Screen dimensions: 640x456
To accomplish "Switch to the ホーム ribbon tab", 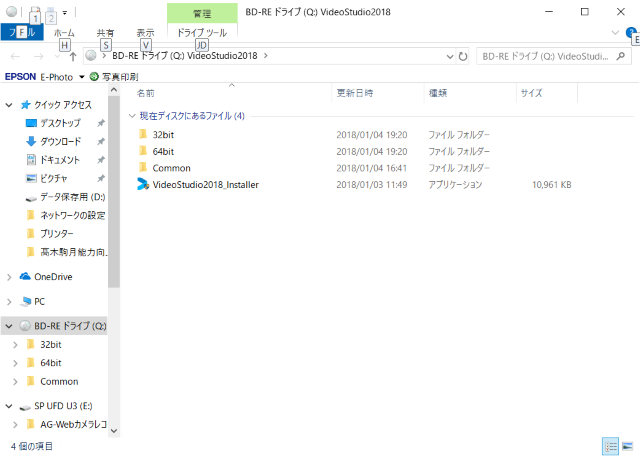I will [x=64, y=33].
